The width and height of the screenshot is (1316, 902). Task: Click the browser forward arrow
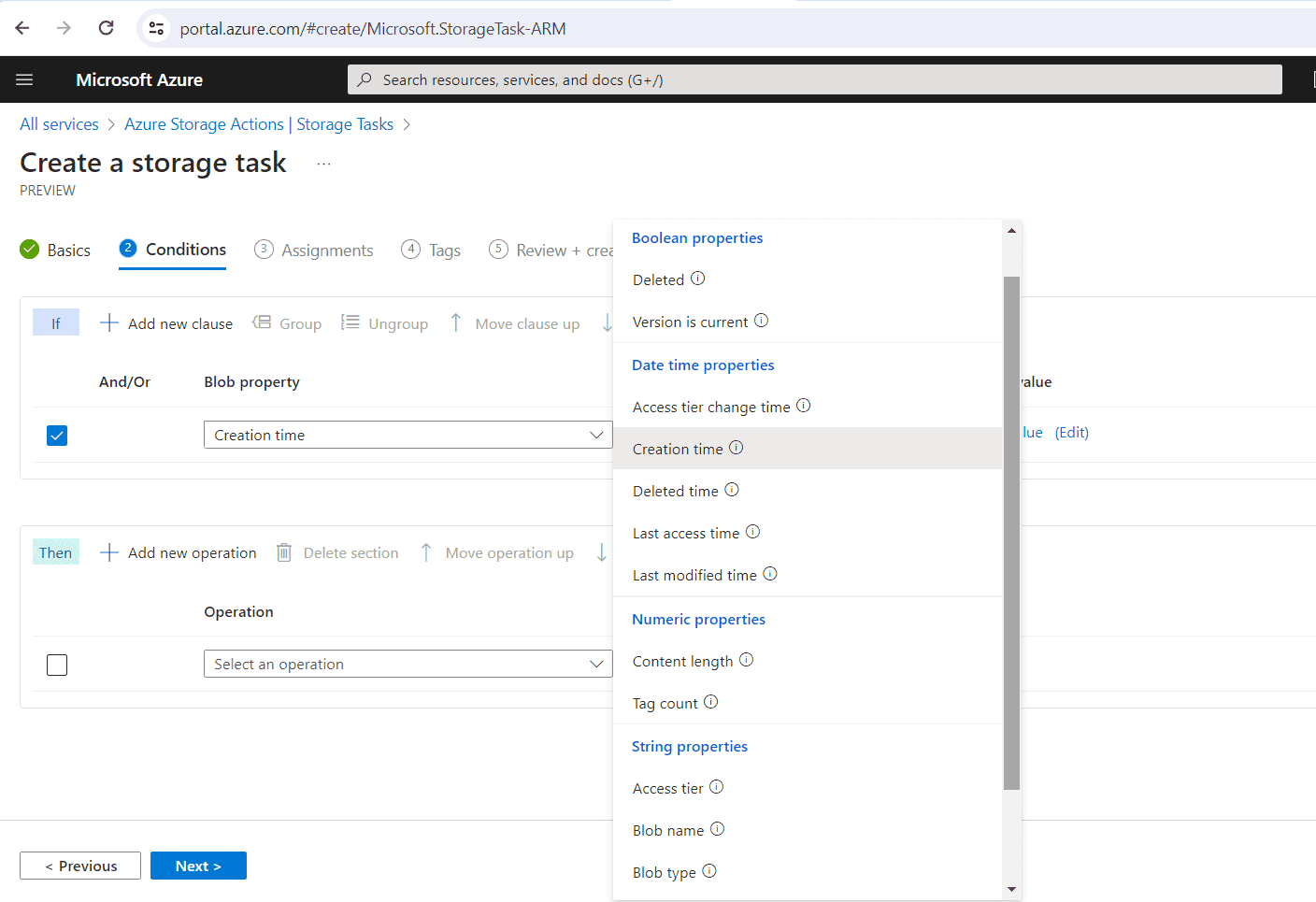pyautogui.click(x=64, y=28)
